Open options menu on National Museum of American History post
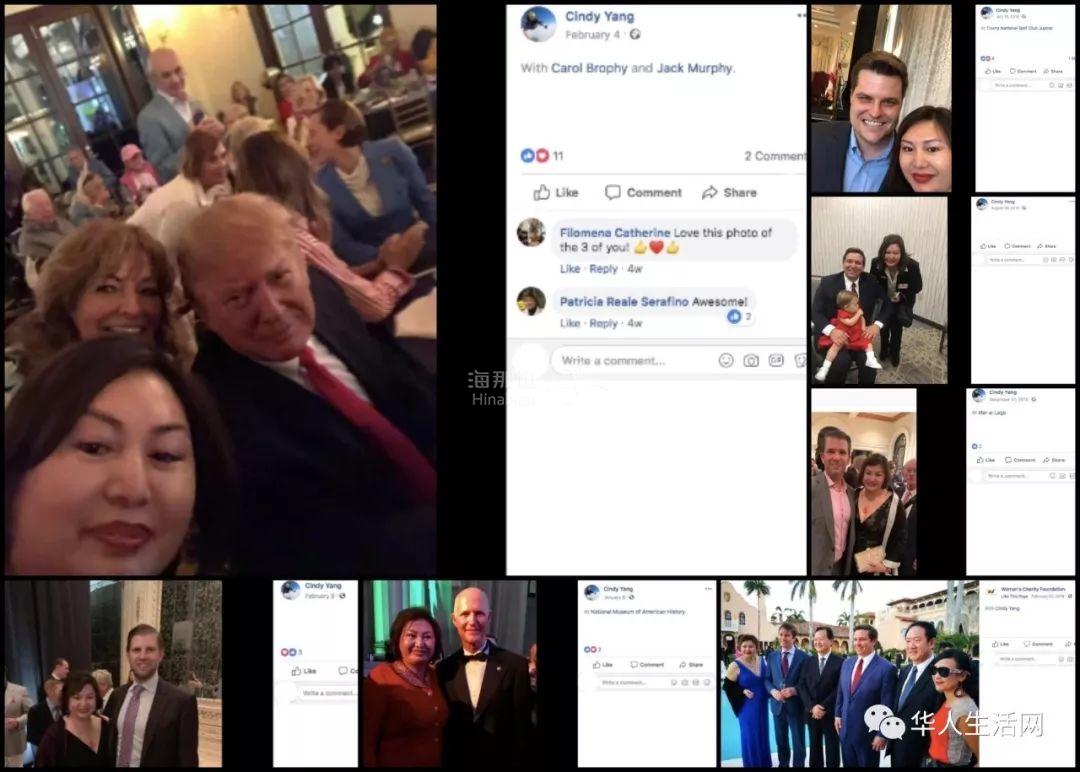The height and width of the screenshot is (772, 1080). point(708,589)
